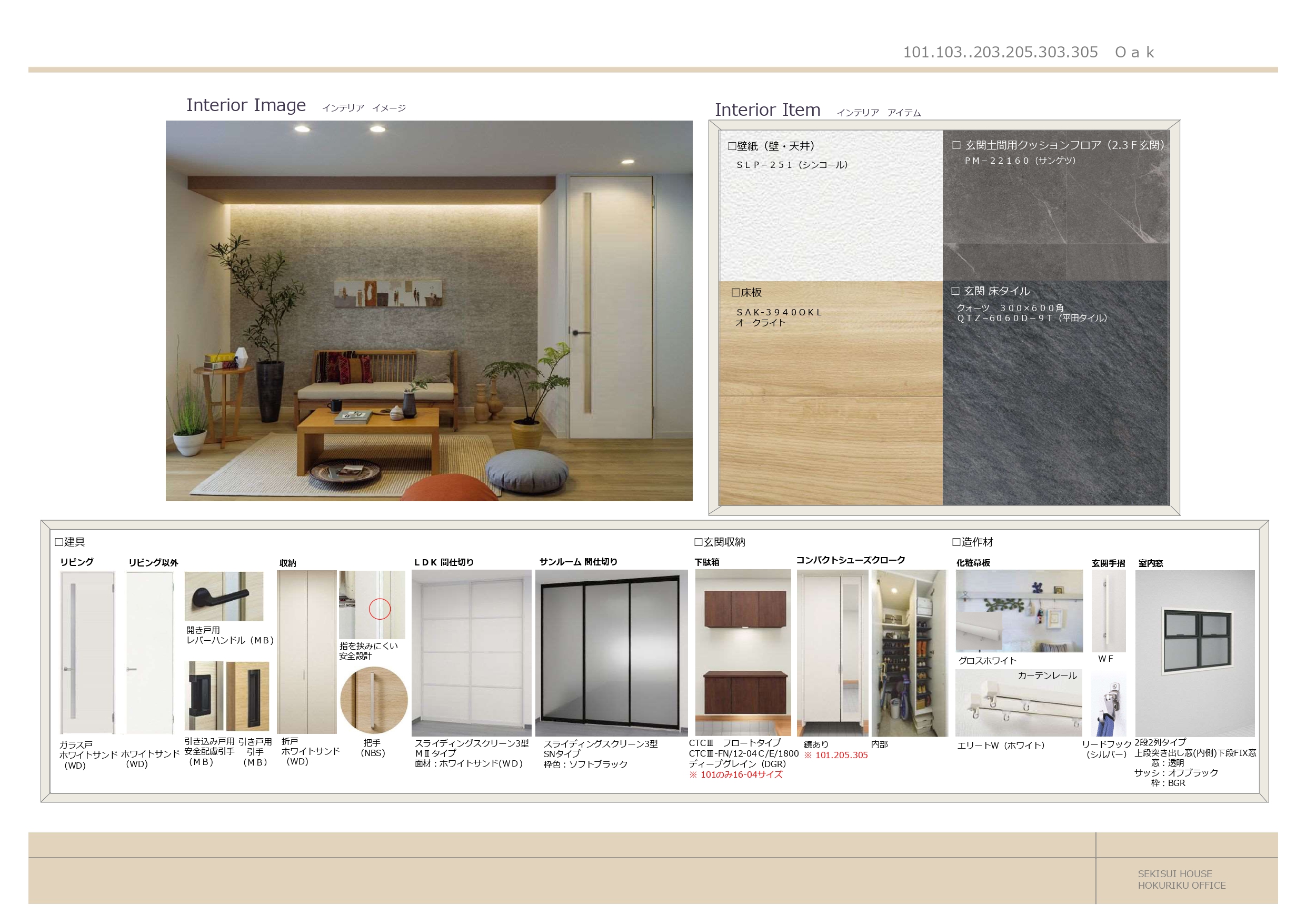
Task: Click the black lever handle image
Action: click(x=224, y=595)
